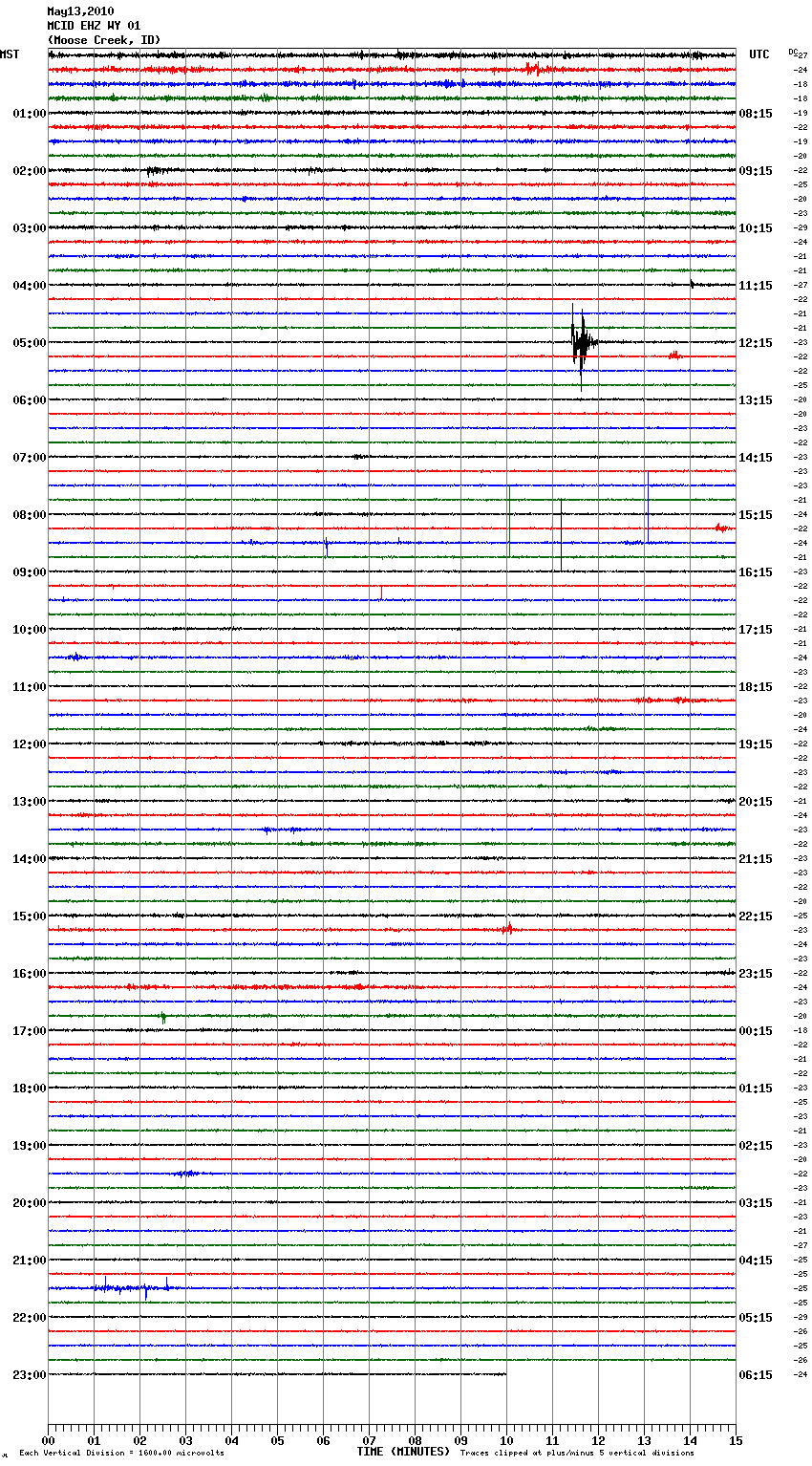812x1466 pixels.
Task: Click the vertical division 1600.00 microvolts note
Action: (x=121, y=1454)
